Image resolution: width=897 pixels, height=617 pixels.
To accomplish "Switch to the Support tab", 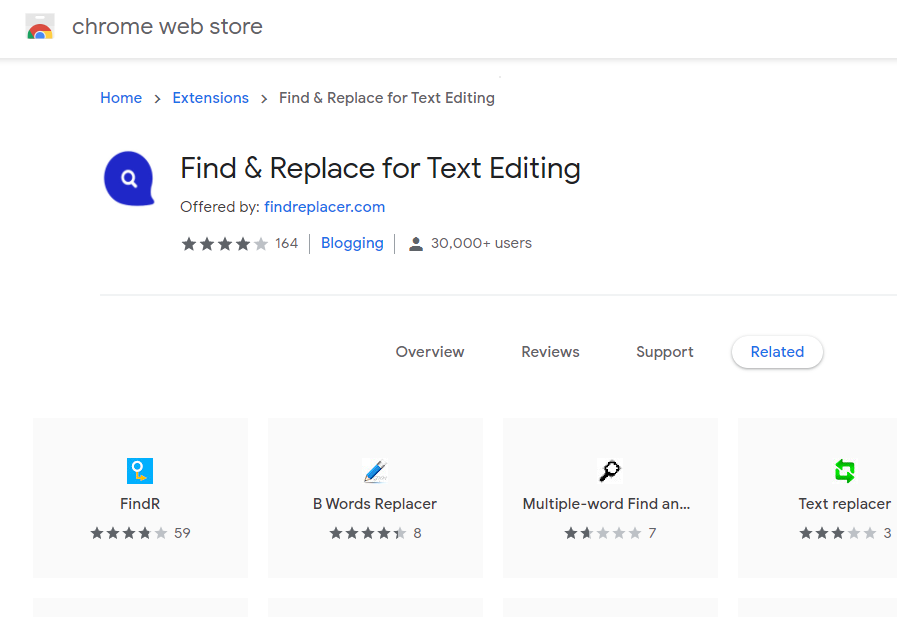I will coord(665,352).
